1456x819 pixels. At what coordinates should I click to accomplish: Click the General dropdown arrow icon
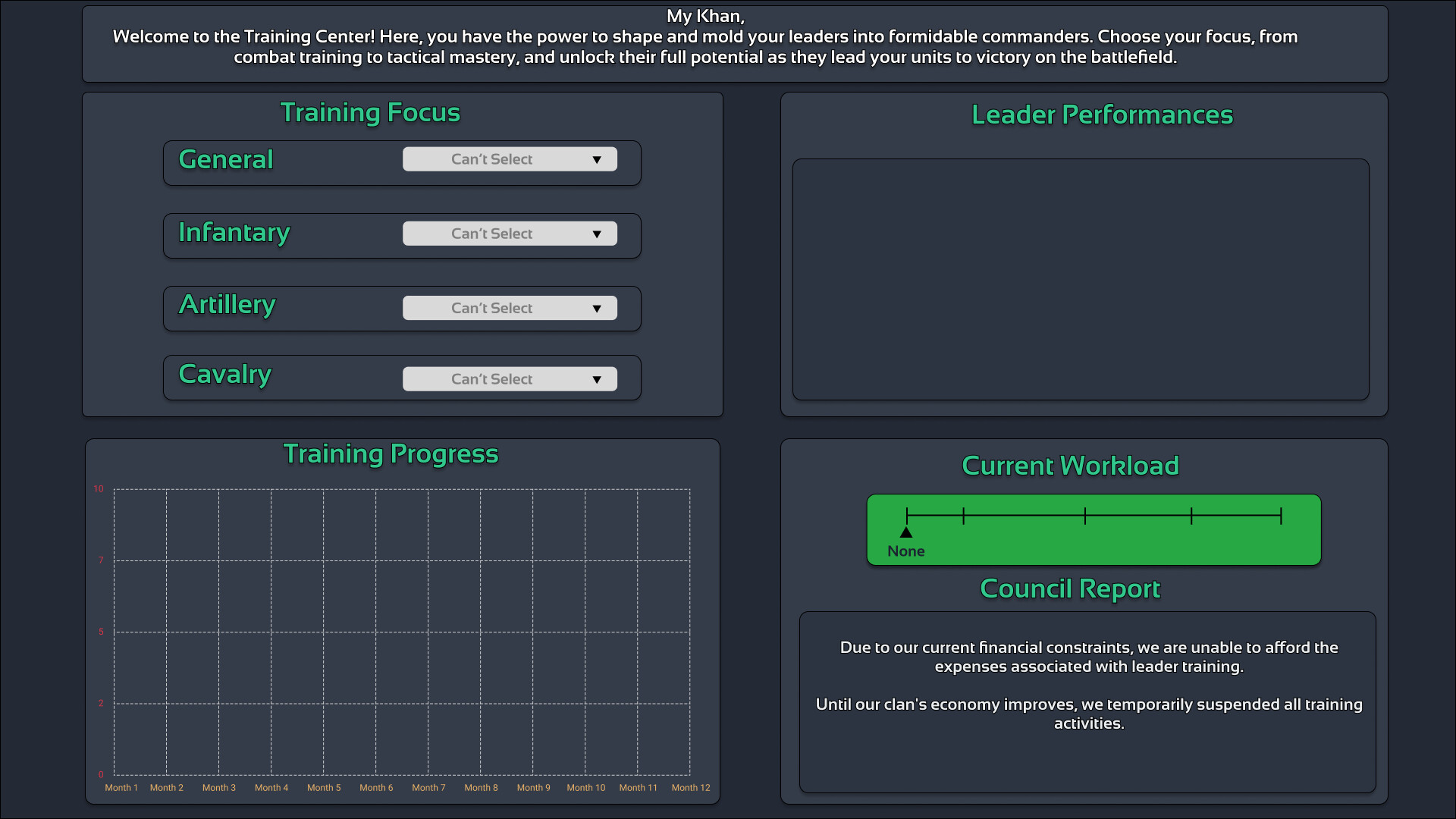click(597, 160)
